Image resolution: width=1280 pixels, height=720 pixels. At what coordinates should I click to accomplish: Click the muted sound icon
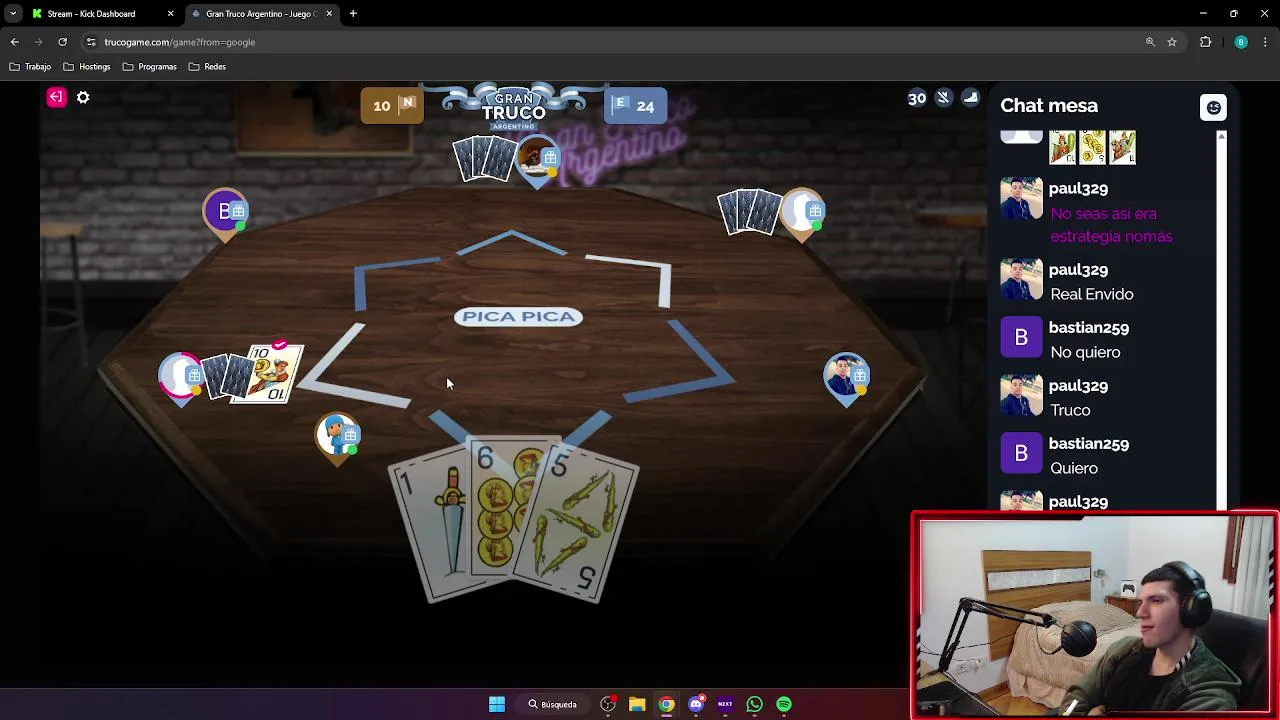pyautogui.click(x=943, y=97)
